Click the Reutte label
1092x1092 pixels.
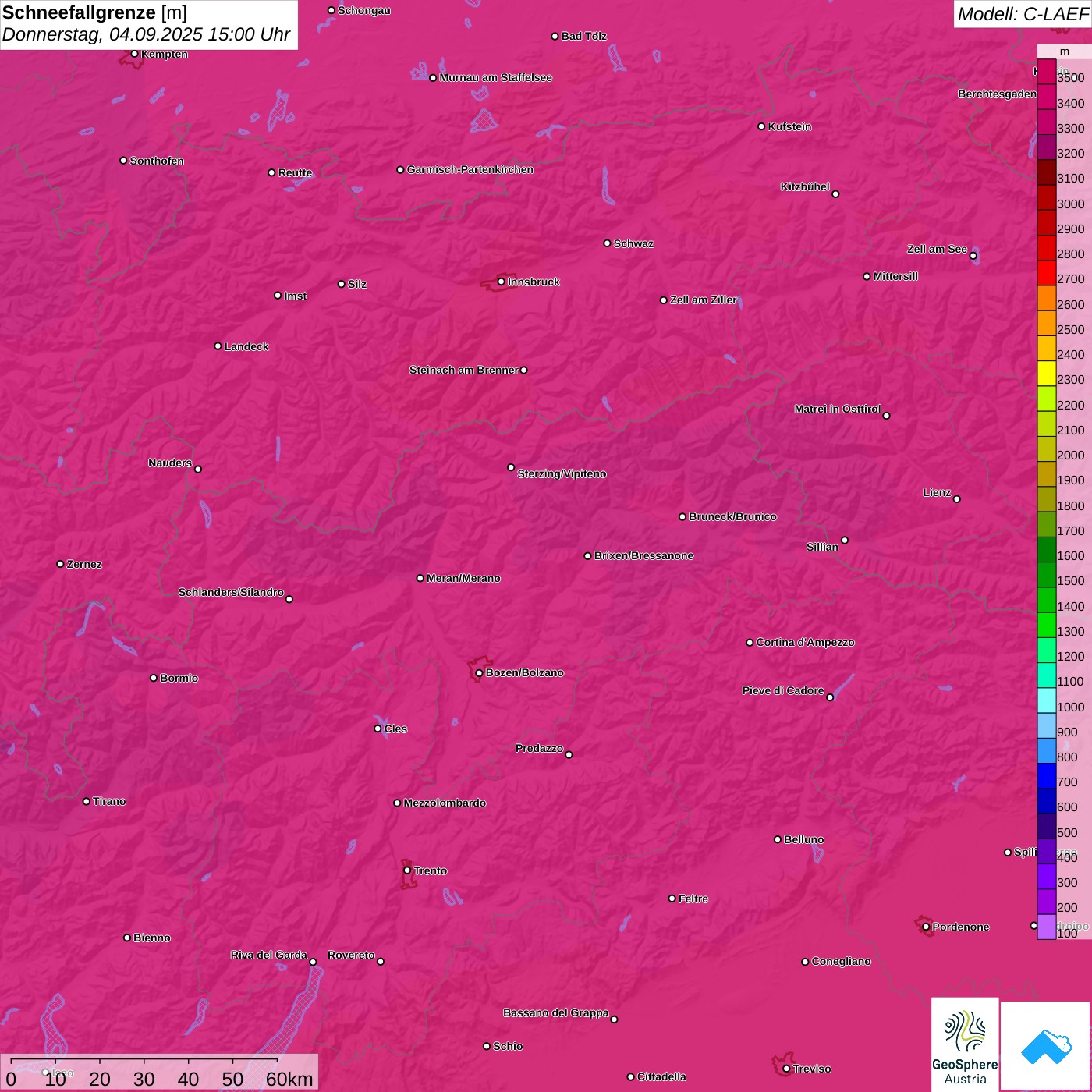[295, 172]
